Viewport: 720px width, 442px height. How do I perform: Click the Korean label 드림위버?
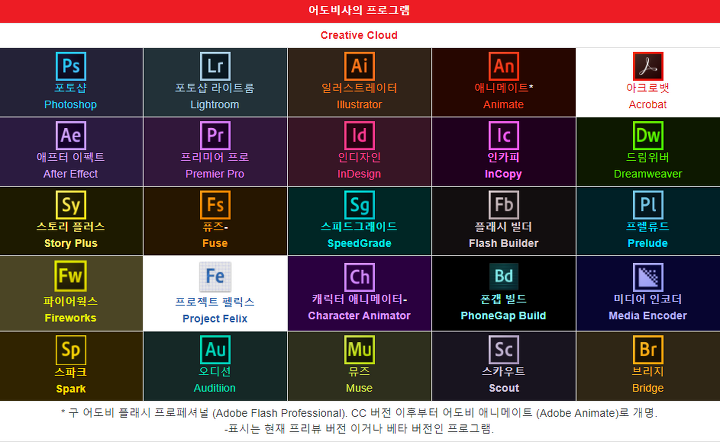pyautogui.click(x=648, y=157)
